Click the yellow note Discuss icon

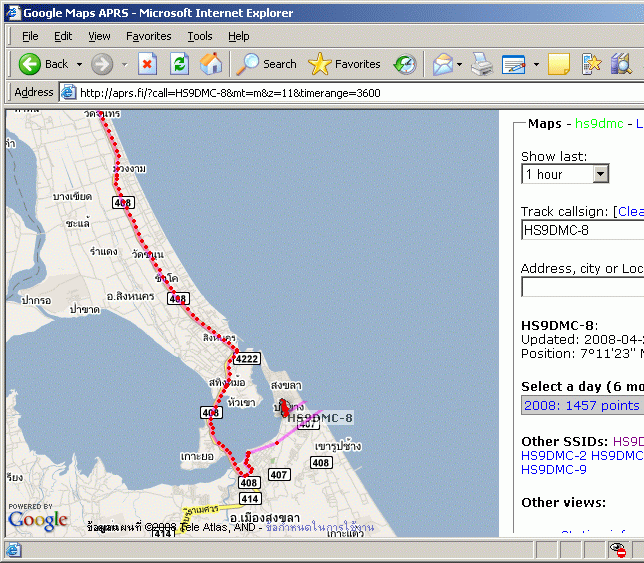point(559,64)
